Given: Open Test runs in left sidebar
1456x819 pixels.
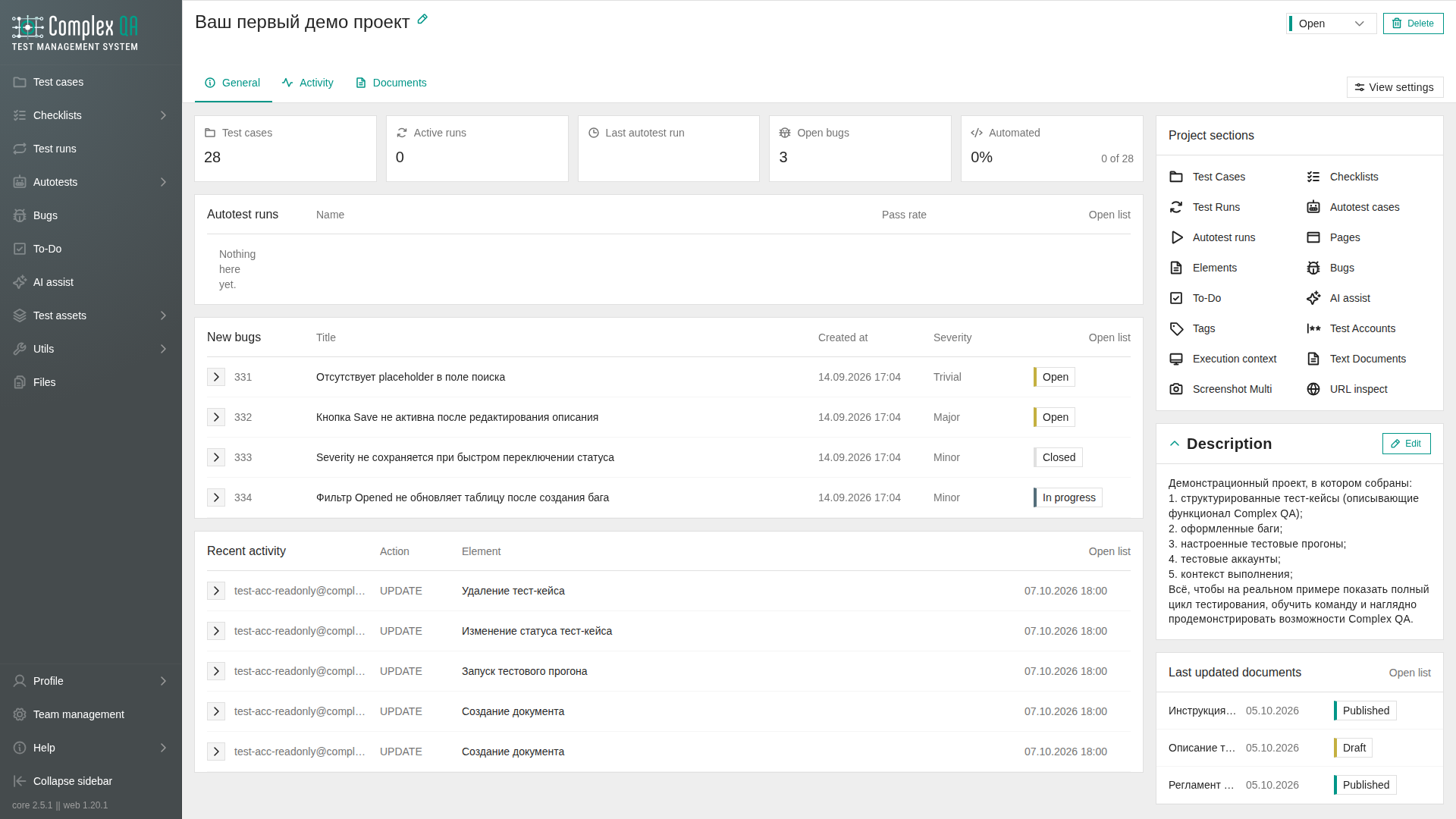Looking at the screenshot, I should (x=91, y=149).
